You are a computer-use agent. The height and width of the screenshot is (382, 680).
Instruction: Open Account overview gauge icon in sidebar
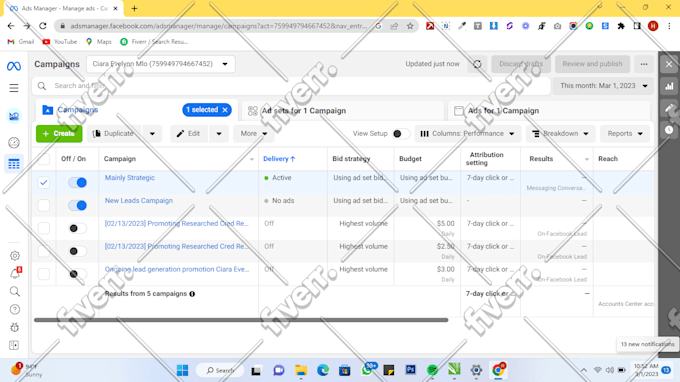[x=14, y=143]
